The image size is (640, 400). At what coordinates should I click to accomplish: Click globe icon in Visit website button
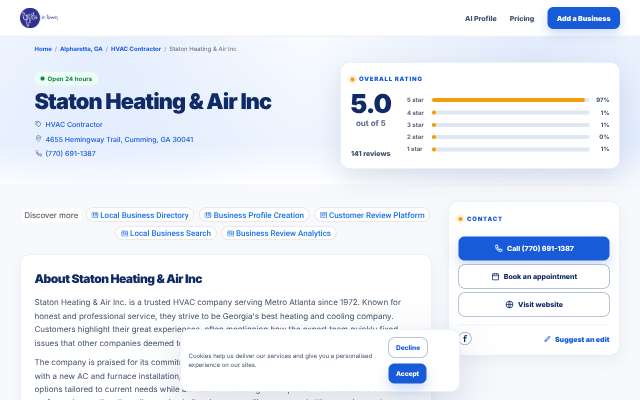tap(509, 304)
